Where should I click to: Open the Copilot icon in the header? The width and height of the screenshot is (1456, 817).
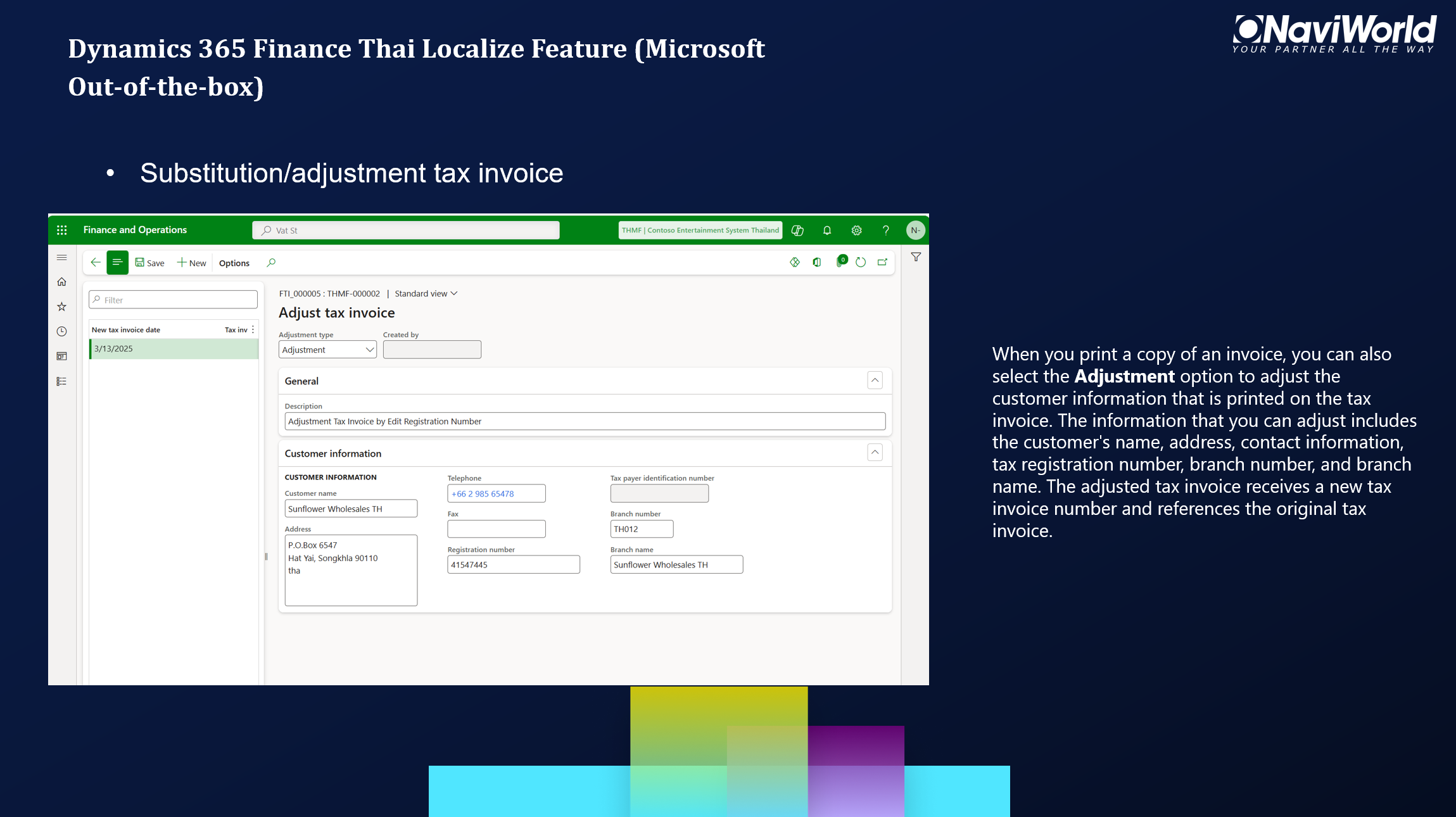click(797, 231)
